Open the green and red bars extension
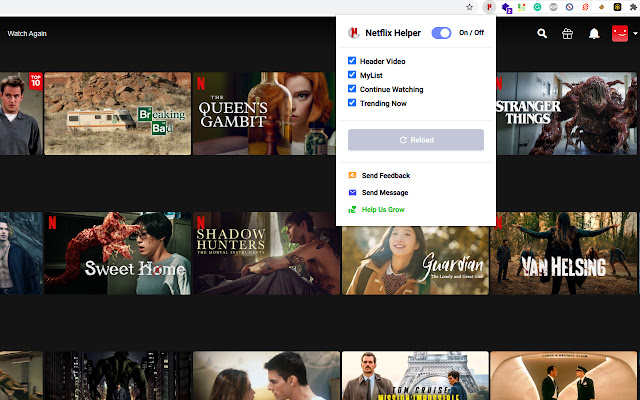The height and width of the screenshot is (400, 640). (522, 7)
